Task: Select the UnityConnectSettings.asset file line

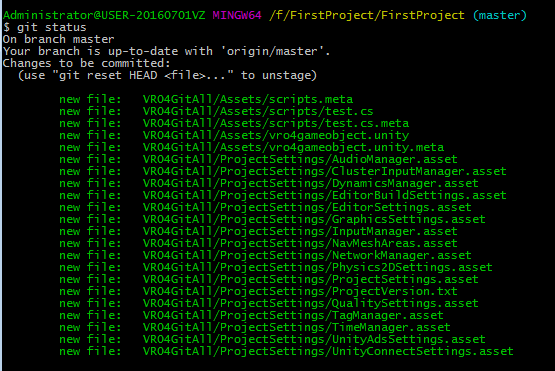Action: point(286,351)
